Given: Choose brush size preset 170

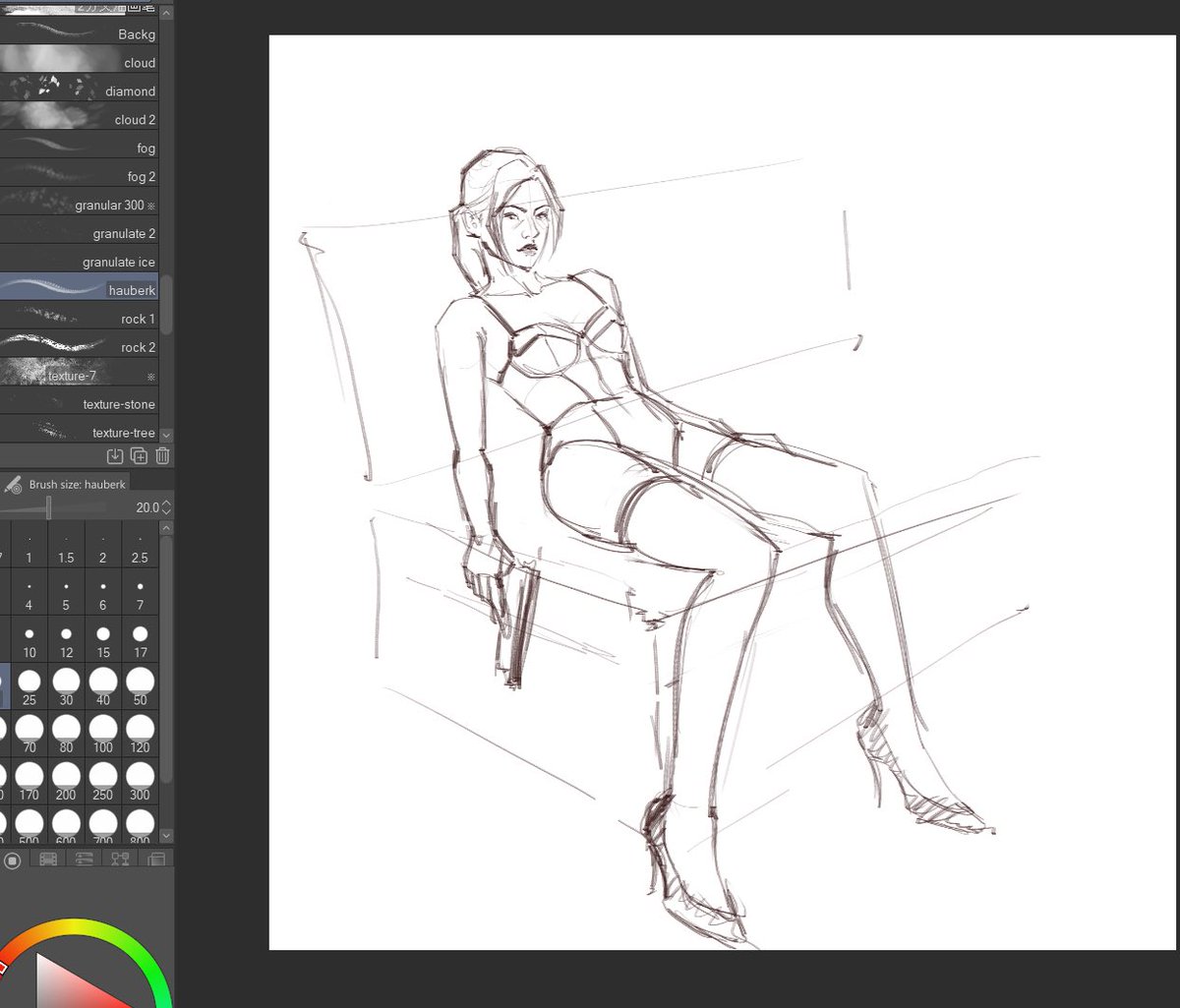Looking at the screenshot, I should (x=29, y=783).
